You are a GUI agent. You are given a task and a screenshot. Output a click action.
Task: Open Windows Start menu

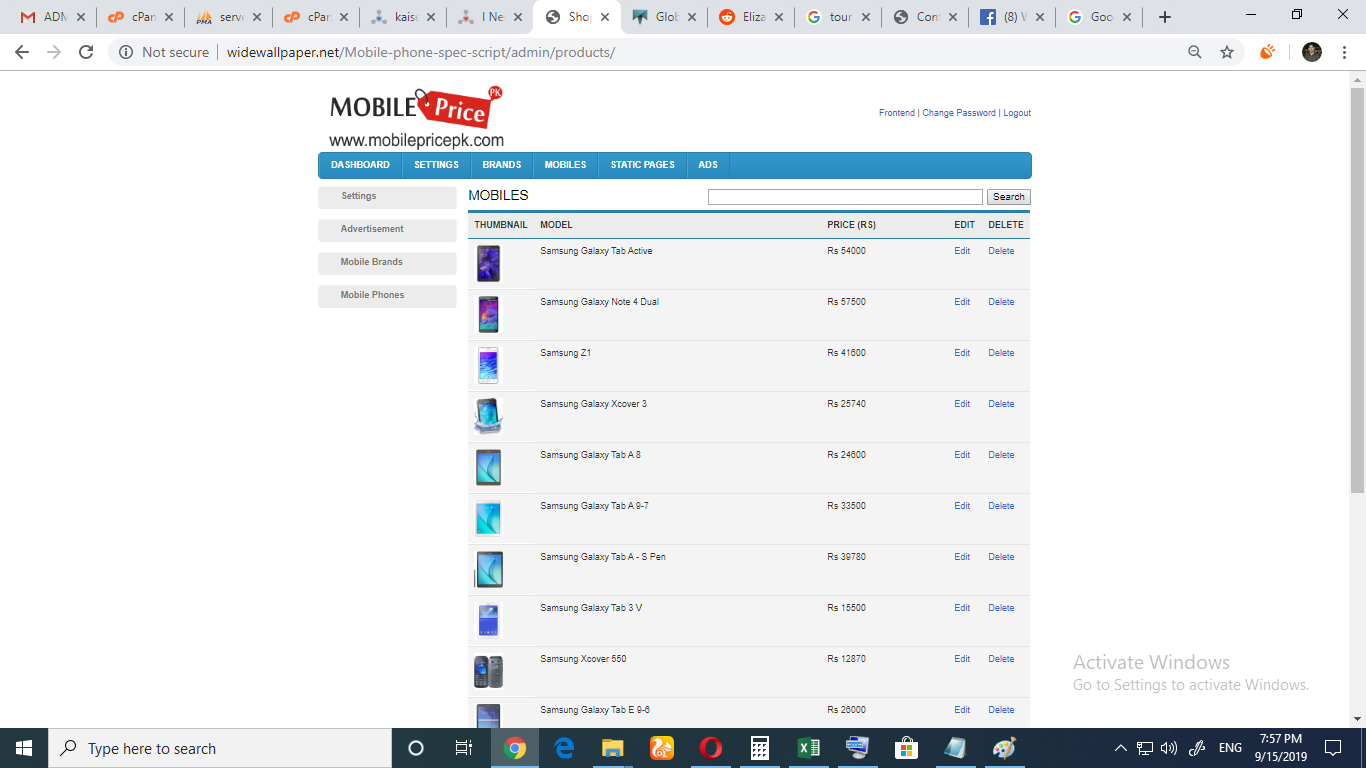[x=24, y=748]
